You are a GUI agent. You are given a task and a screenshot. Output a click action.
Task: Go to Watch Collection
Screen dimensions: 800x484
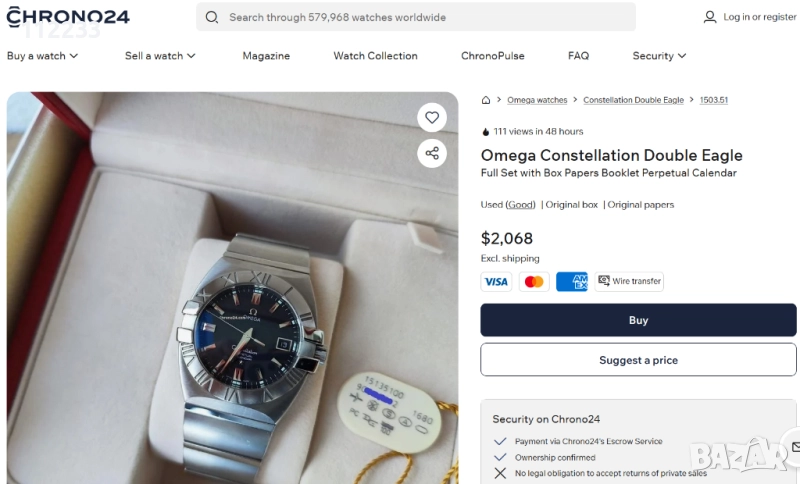[x=375, y=56]
